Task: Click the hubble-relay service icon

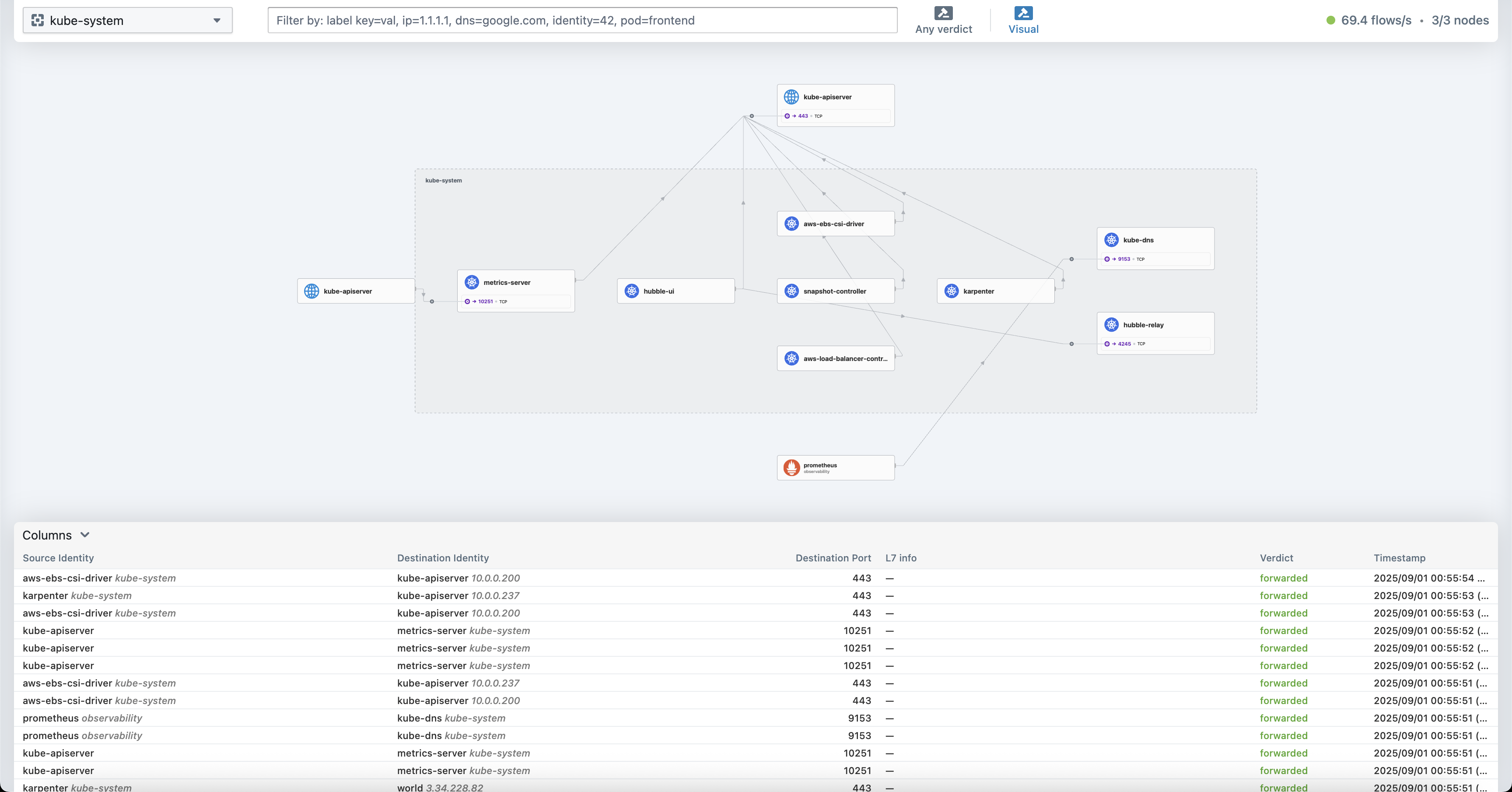Action: click(1111, 325)
